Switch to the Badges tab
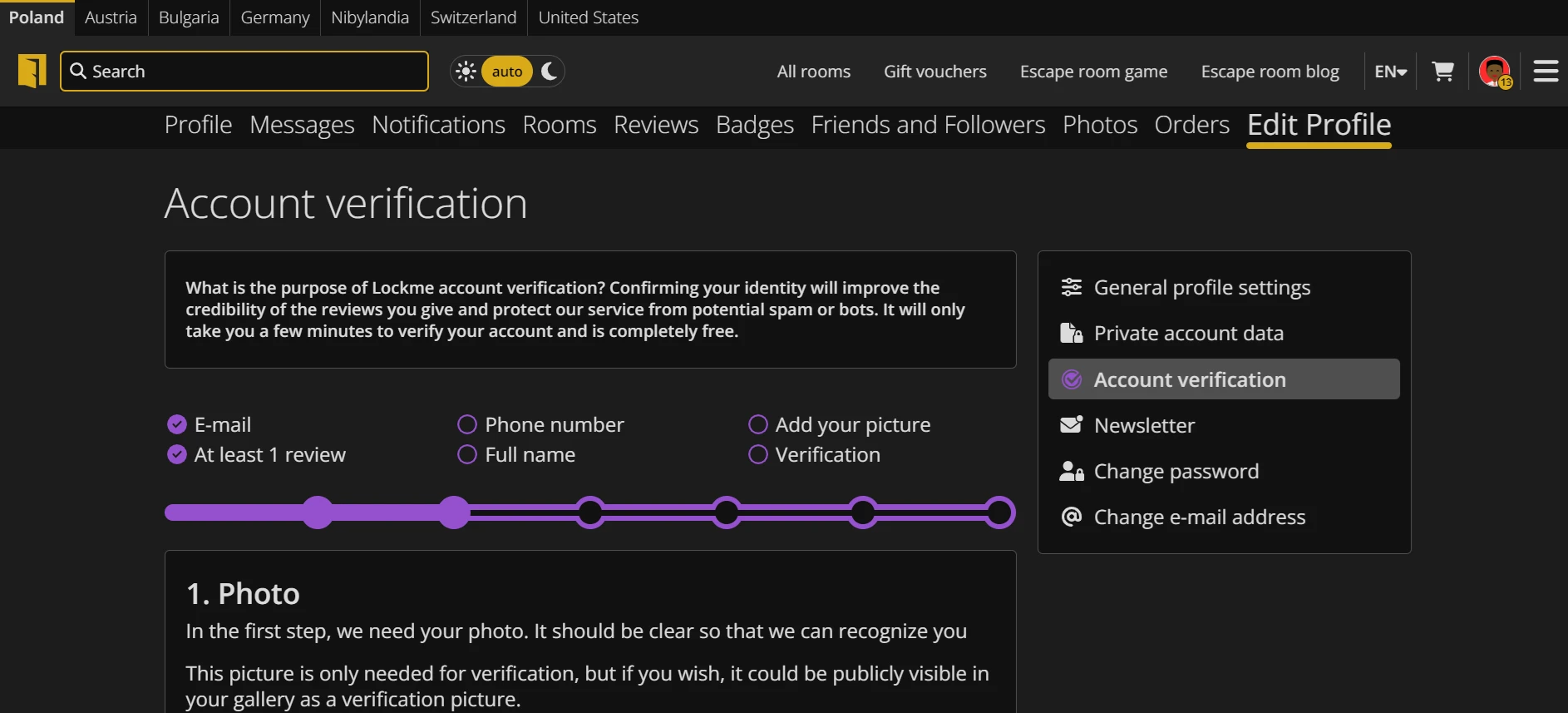 [x=754, y=125]
